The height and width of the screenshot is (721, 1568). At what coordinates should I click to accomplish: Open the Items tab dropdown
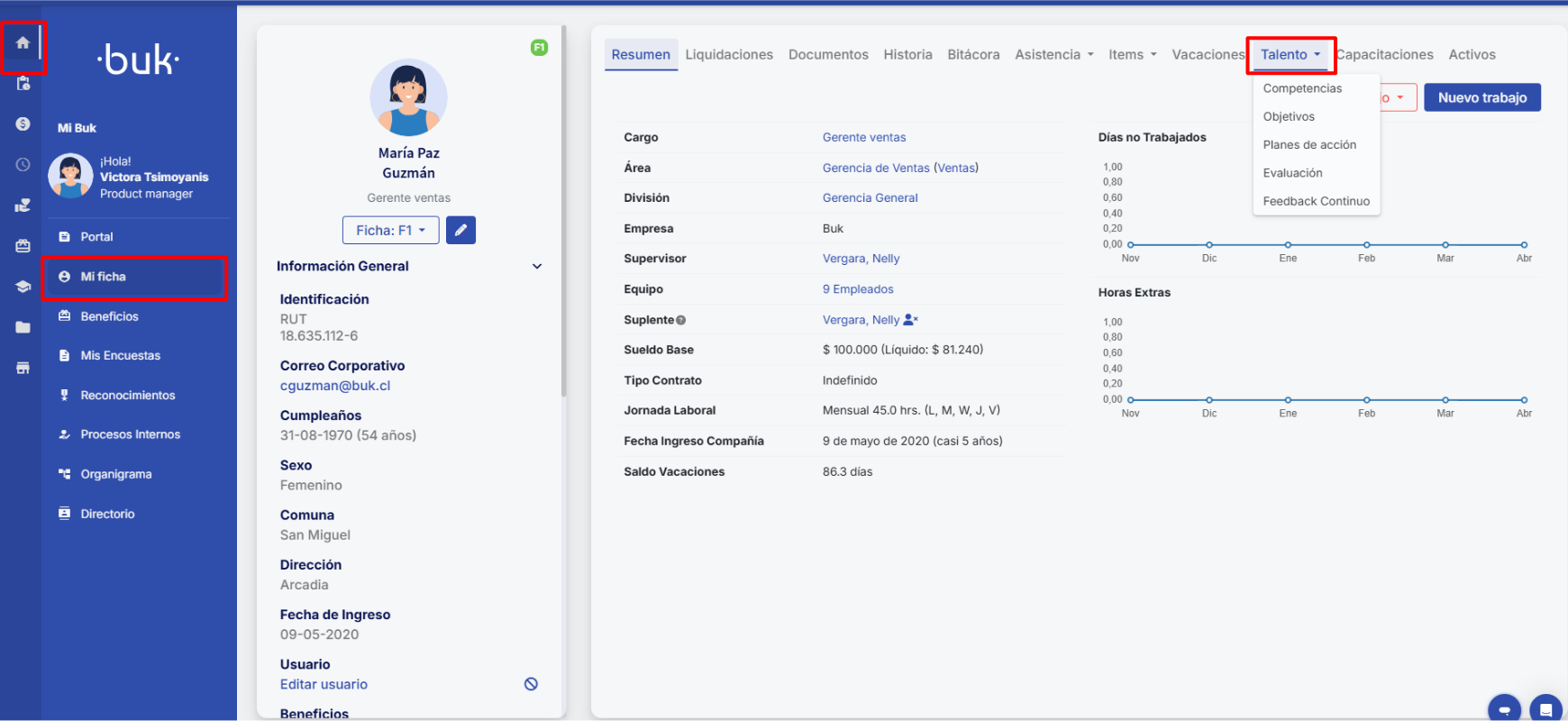point(1132,55)
